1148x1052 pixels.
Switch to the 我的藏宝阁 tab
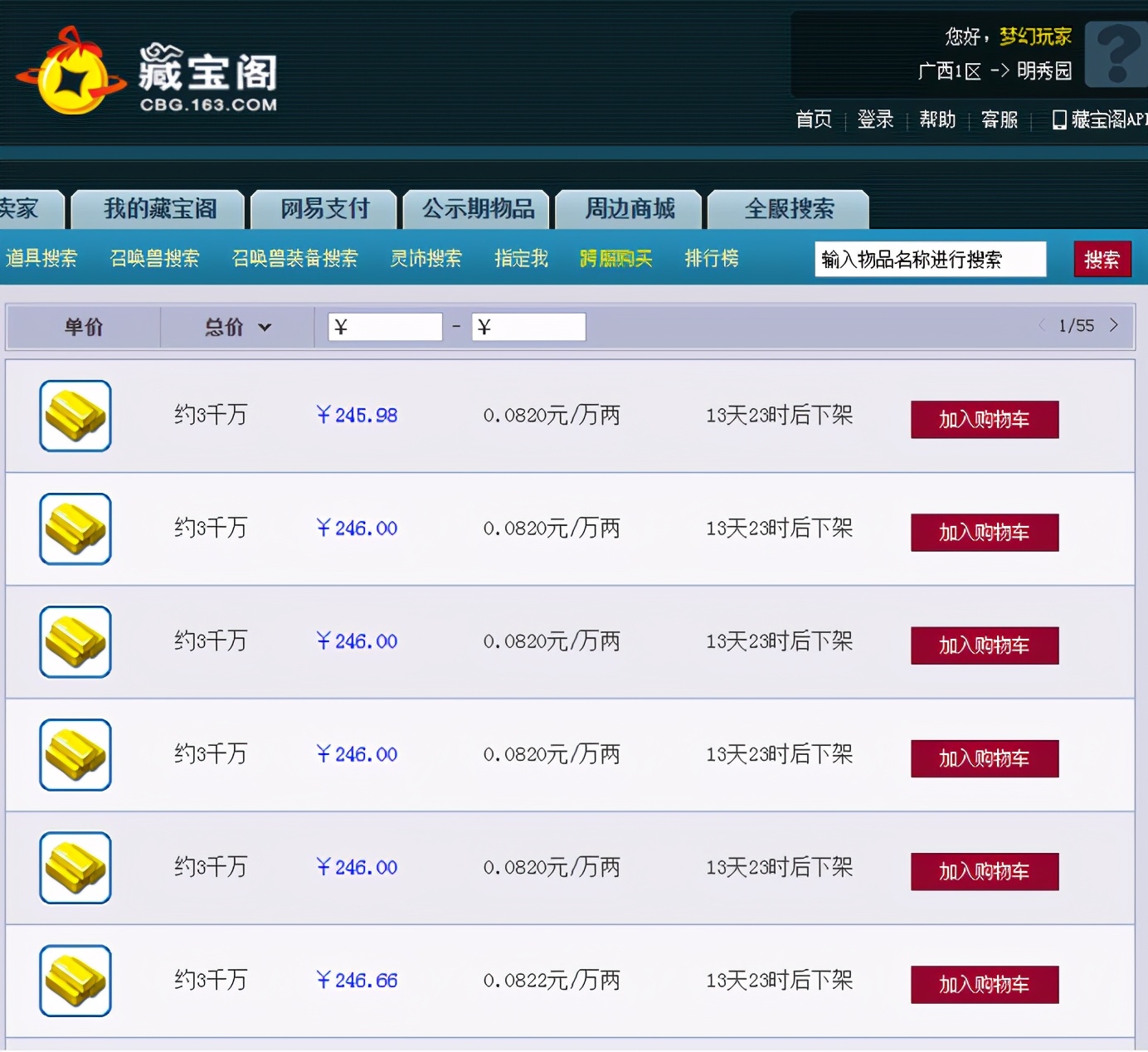[158, 209]
